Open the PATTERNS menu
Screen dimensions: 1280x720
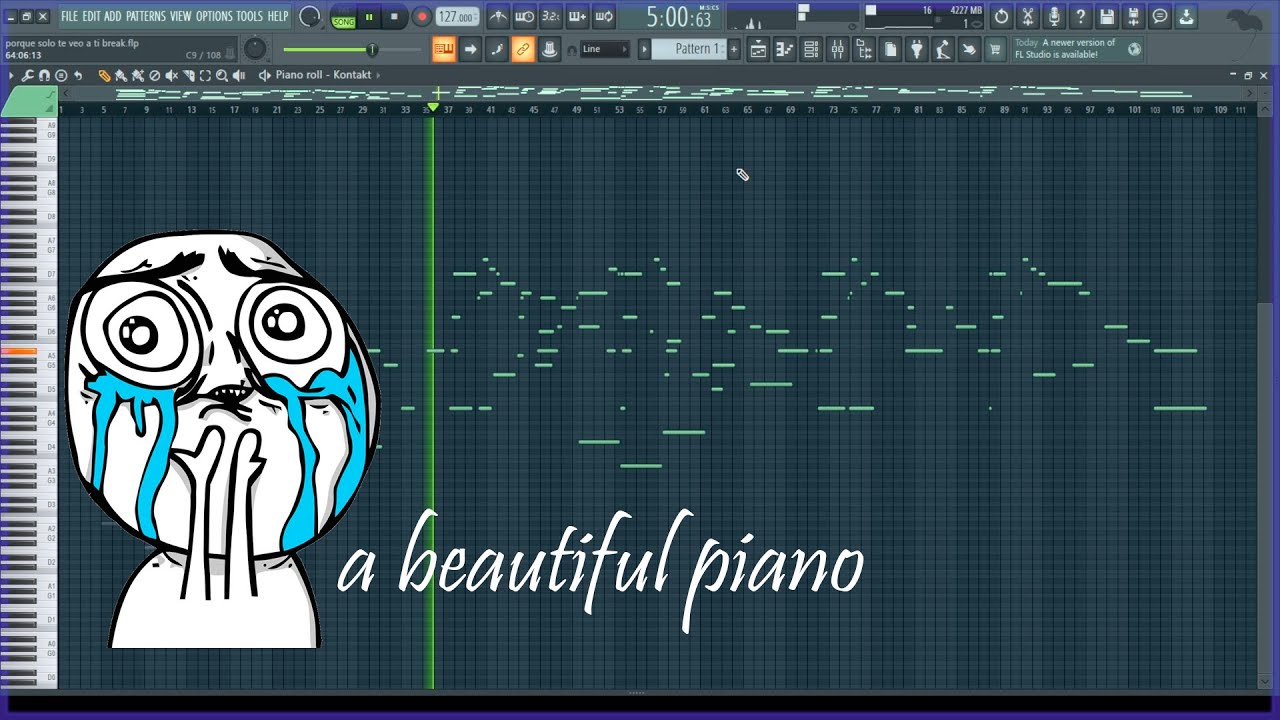(146, 16)
